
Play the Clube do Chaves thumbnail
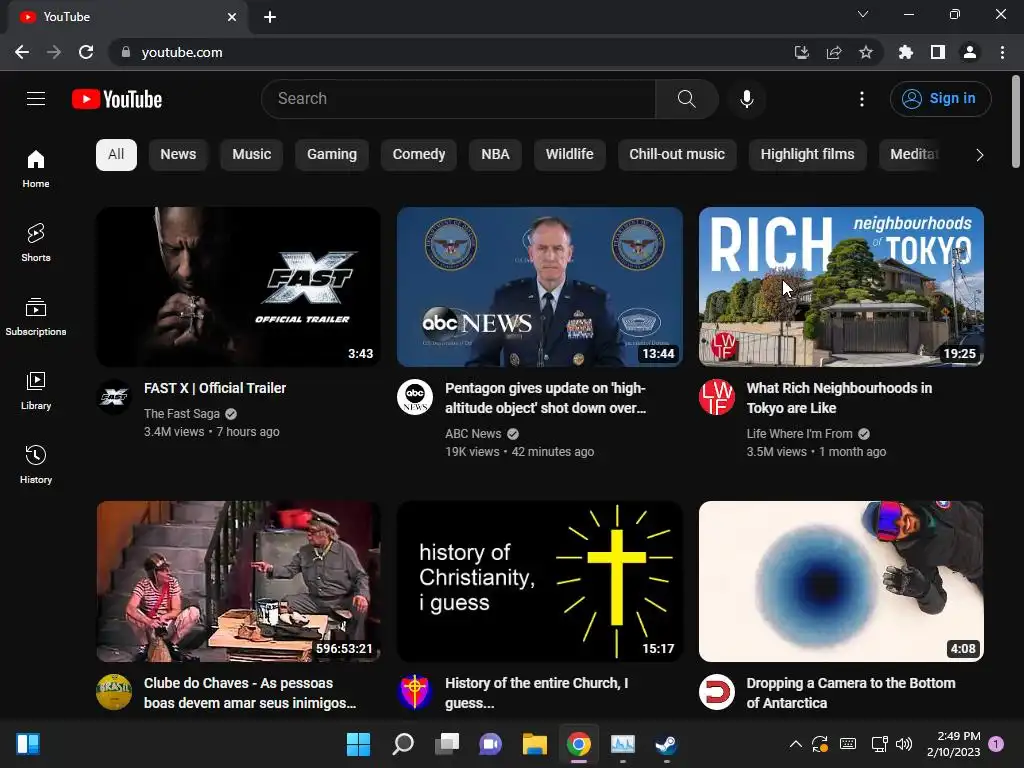click(238, 581)
